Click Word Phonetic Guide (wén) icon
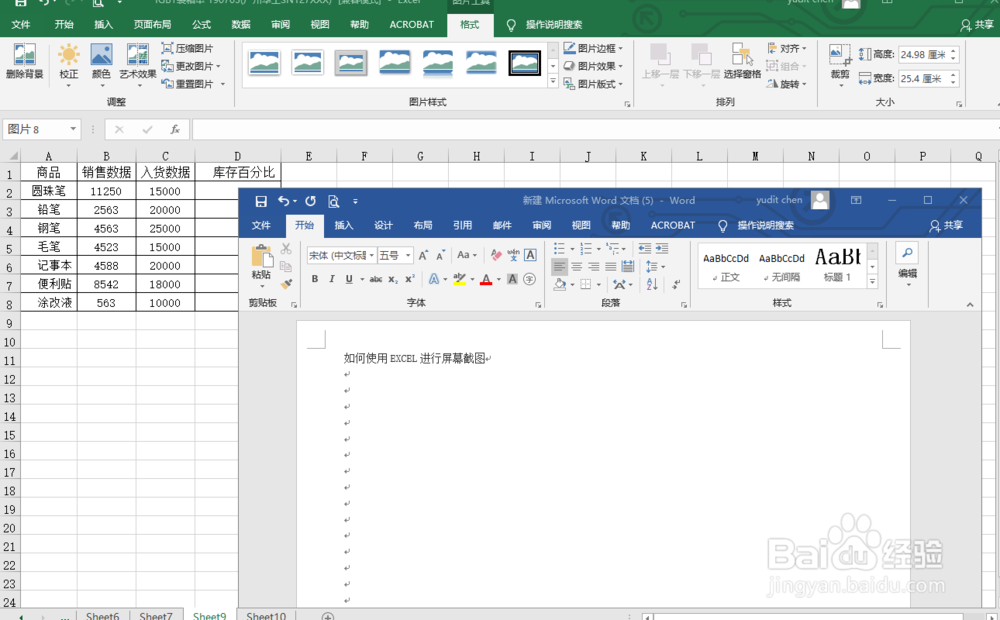 tap(513, 255)
